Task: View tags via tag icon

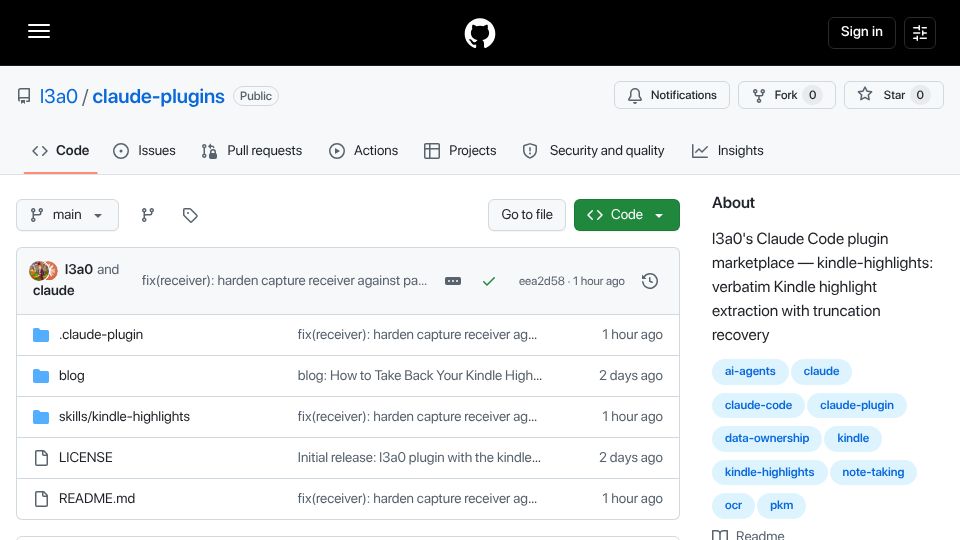Action: 190,215
